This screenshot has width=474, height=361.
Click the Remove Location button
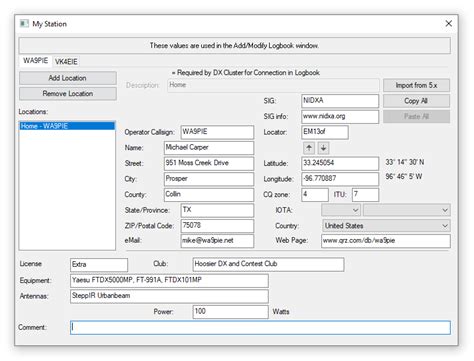point(68,94)
